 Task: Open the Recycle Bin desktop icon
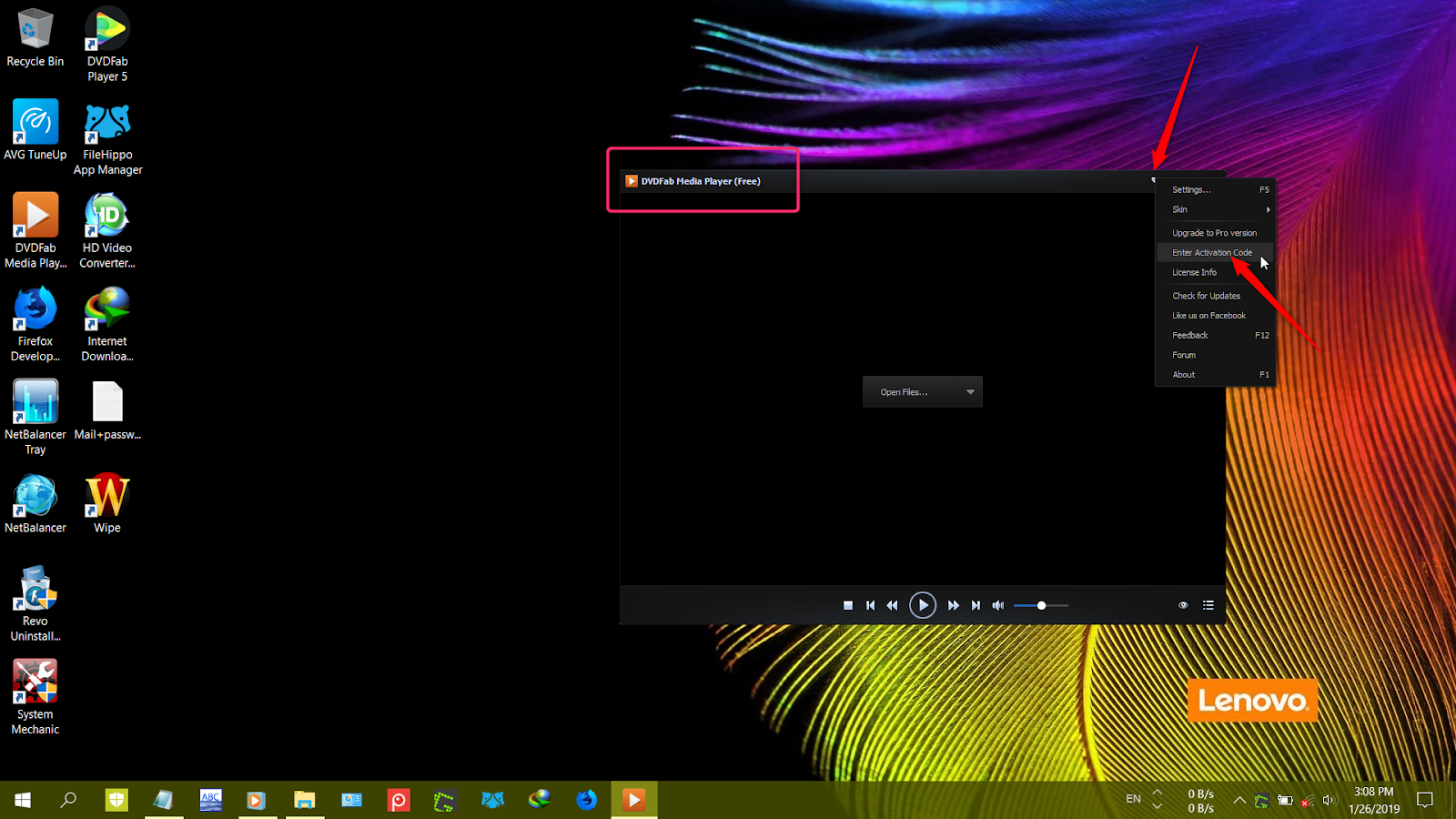[35, 38]
